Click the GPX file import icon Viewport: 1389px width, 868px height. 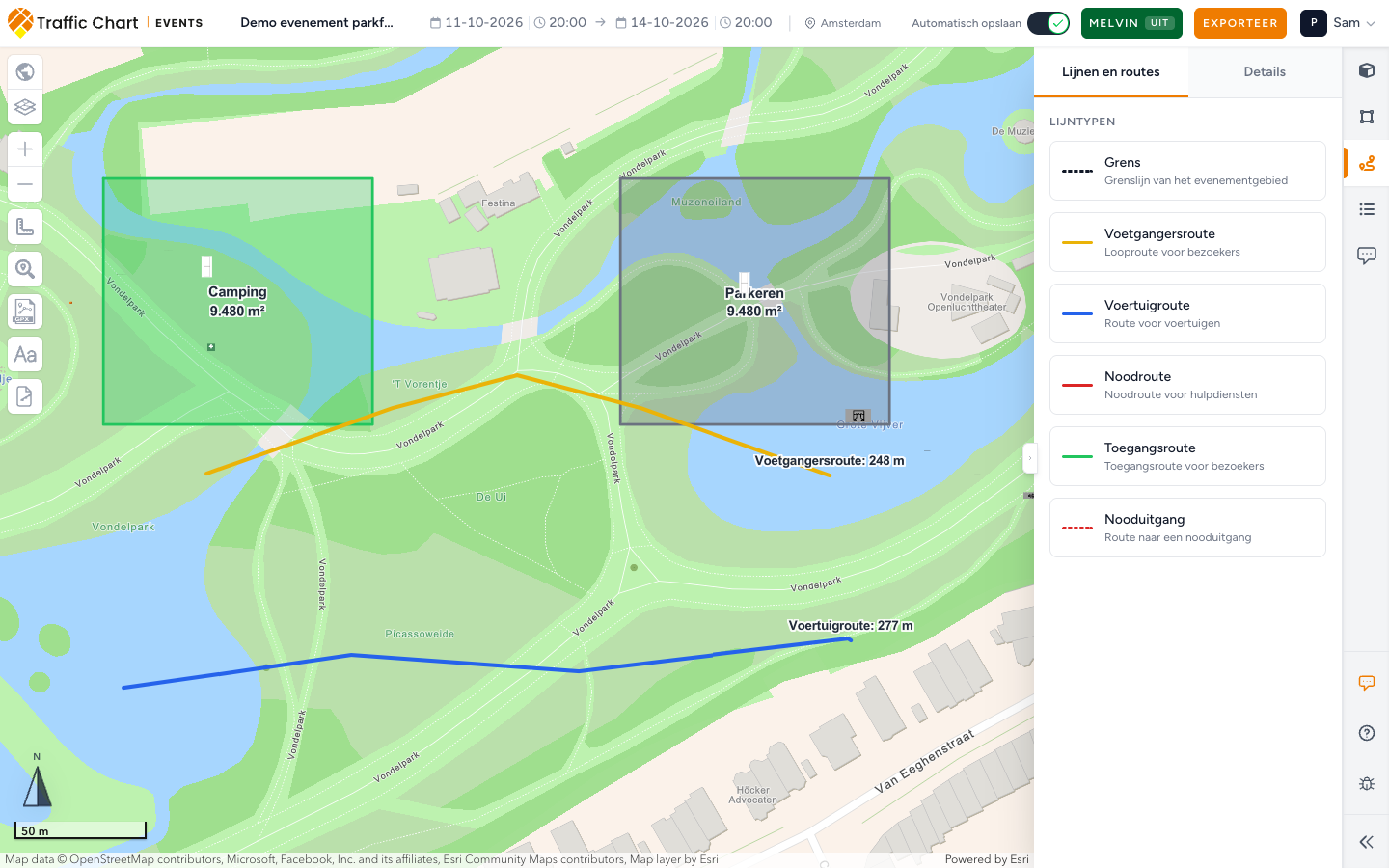[25, 312]
